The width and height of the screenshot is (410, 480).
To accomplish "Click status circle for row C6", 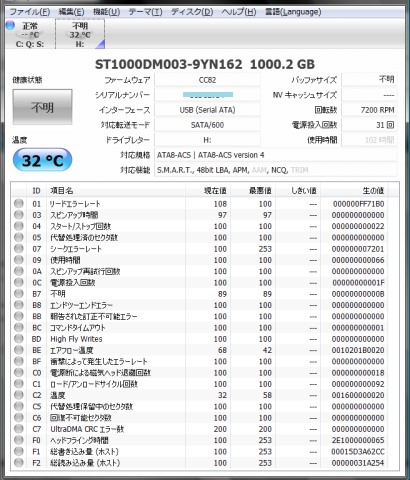I will pos(19,417).
